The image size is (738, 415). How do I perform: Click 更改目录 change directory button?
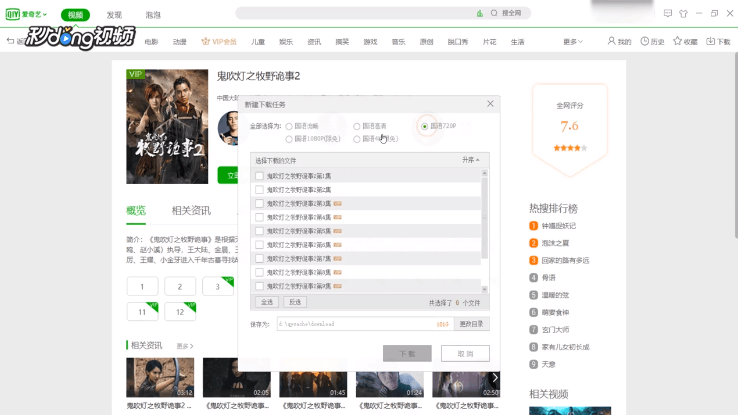[472, 324]
